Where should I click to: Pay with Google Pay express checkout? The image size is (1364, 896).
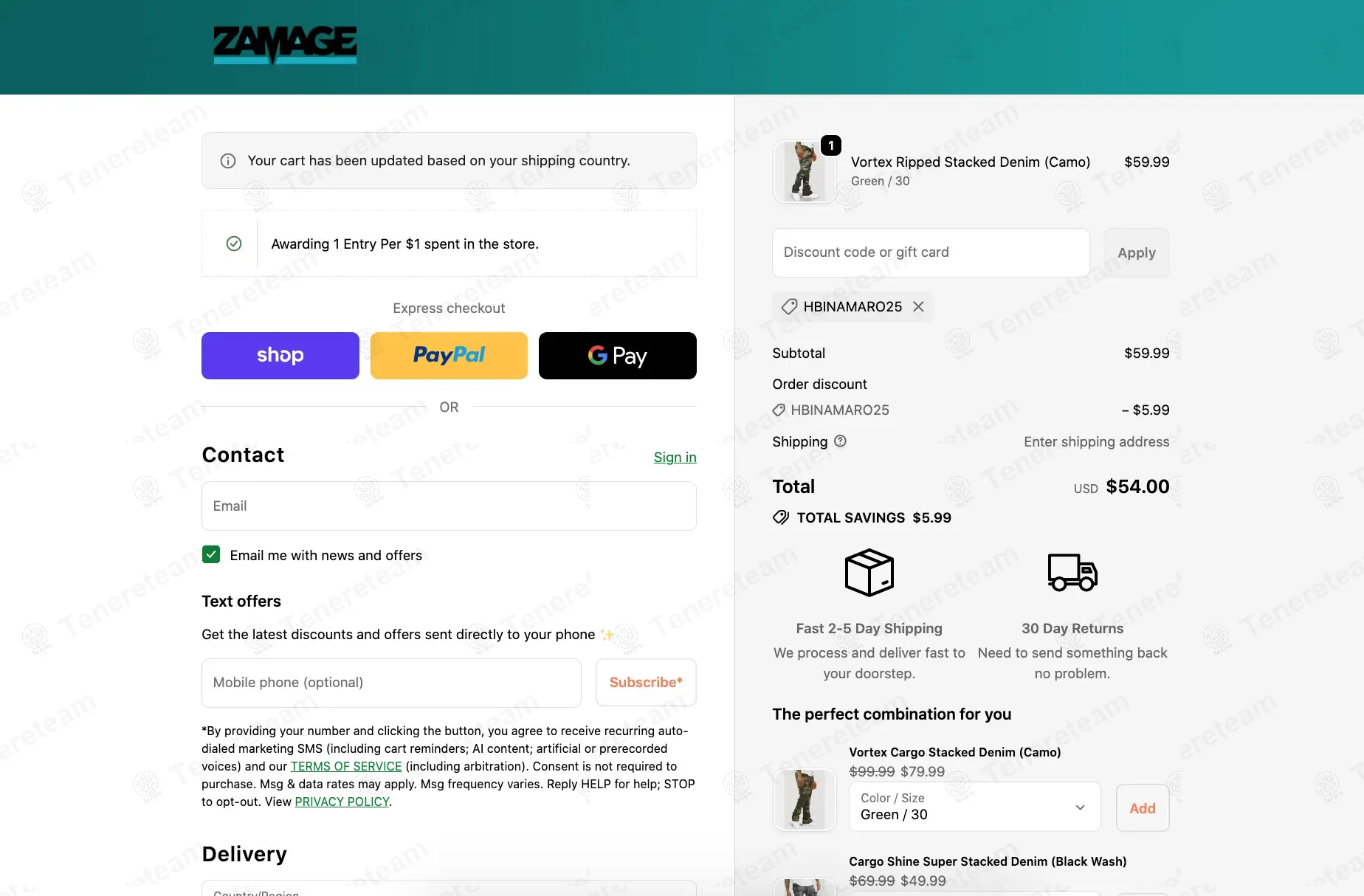click(x=618, y=356)
